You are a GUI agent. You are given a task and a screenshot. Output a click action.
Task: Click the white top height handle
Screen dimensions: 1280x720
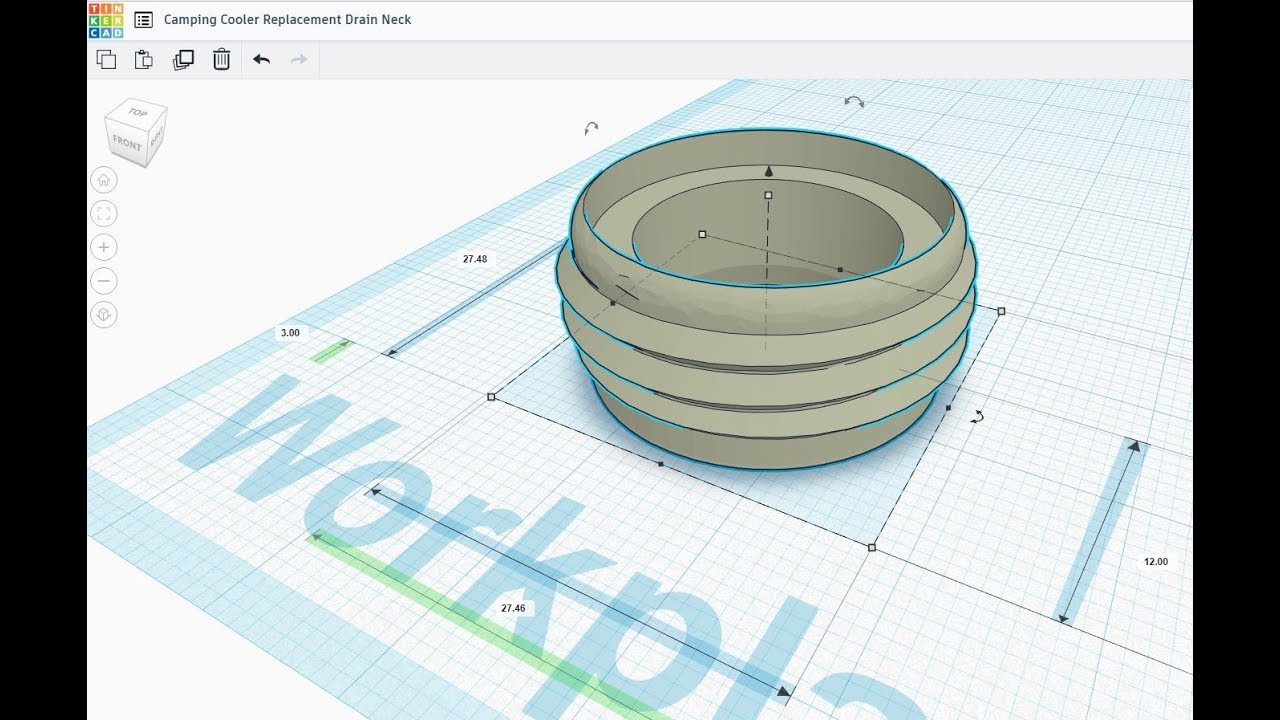coord(768,195)
